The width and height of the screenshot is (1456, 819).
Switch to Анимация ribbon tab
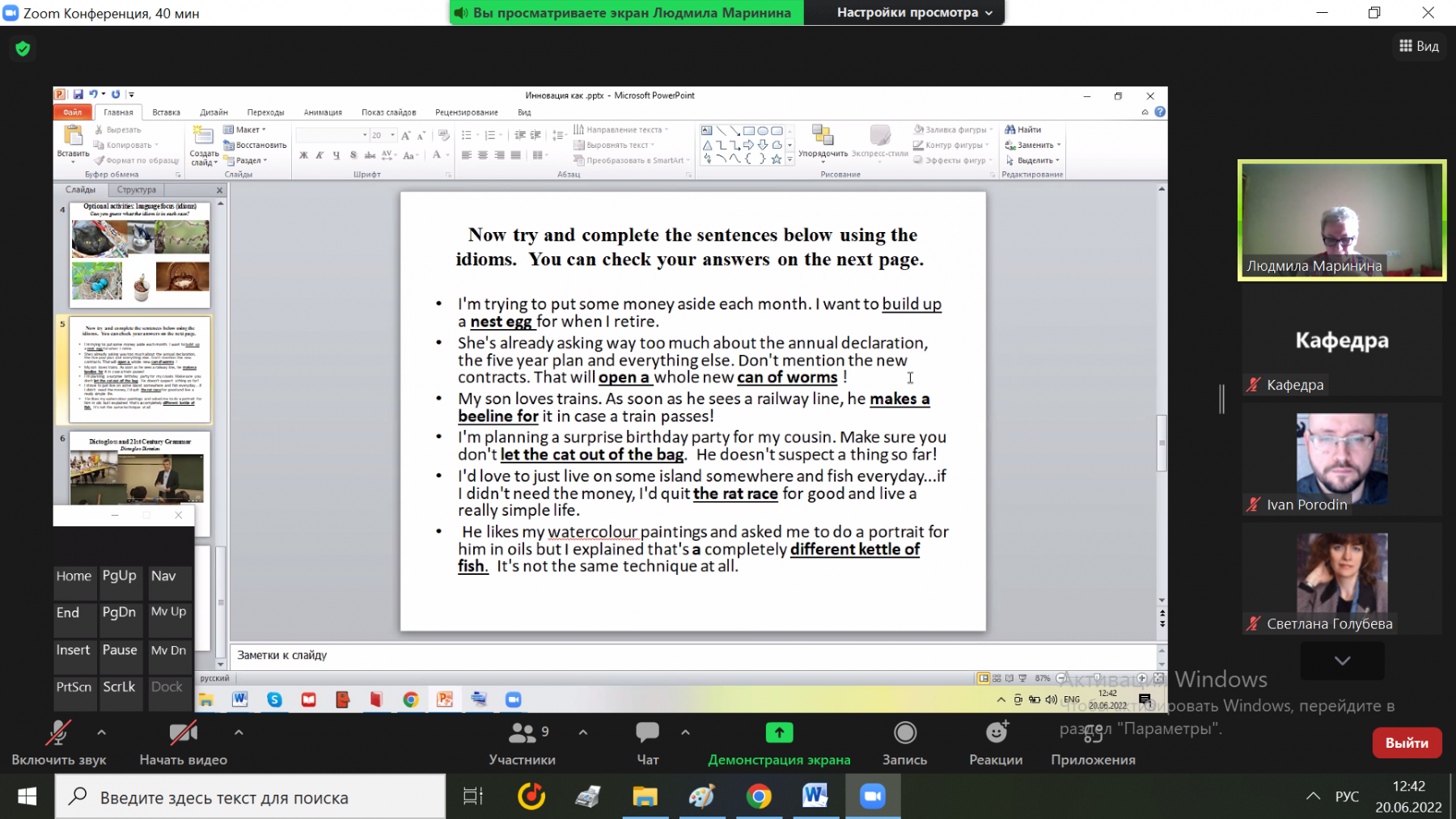323,112
